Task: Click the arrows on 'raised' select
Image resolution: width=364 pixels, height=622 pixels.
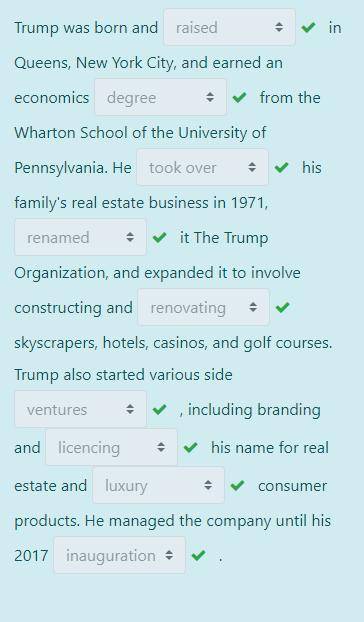Action: (x=279, y=27)
